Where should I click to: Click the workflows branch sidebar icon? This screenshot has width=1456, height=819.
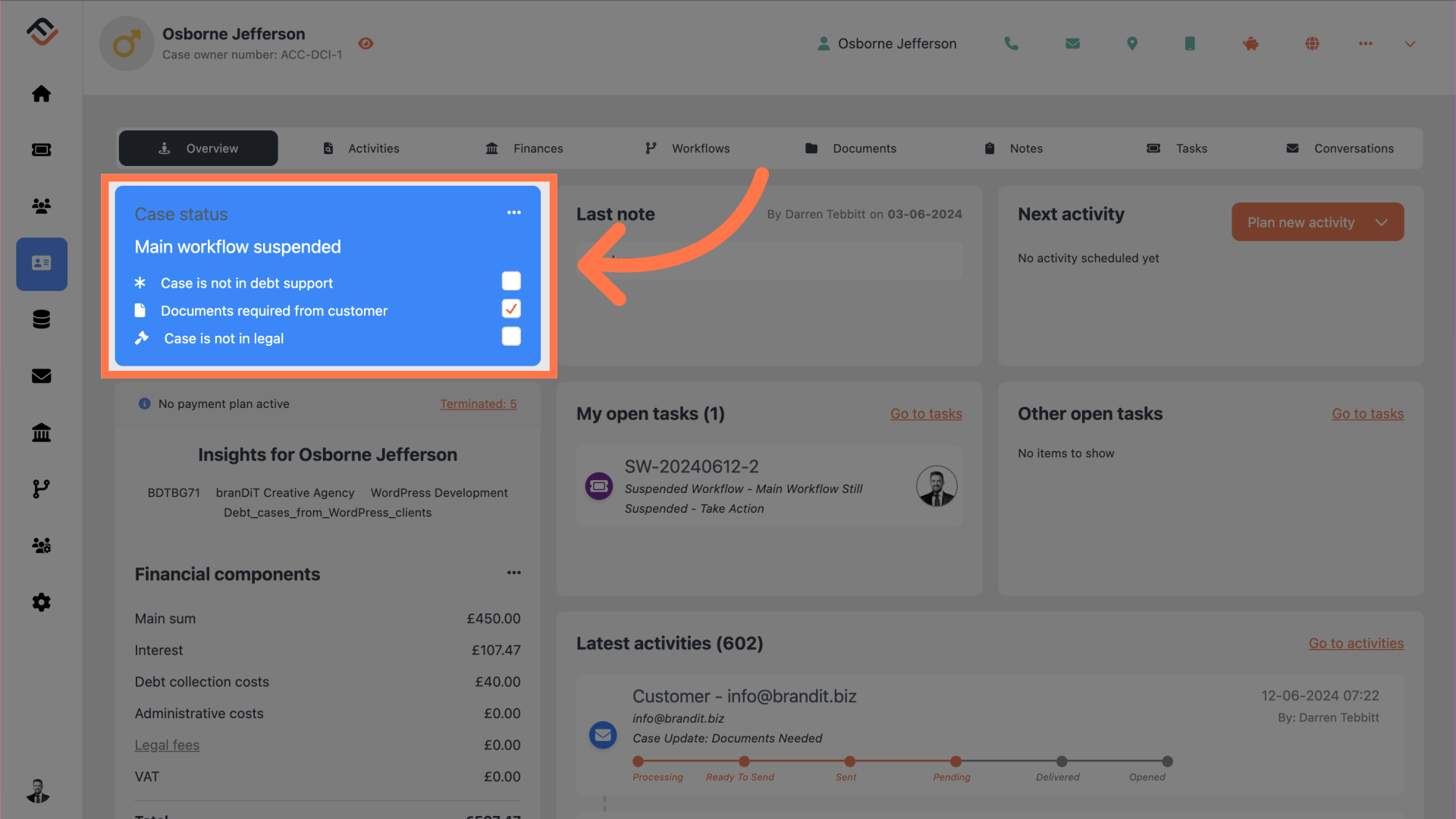coord(41,489)
